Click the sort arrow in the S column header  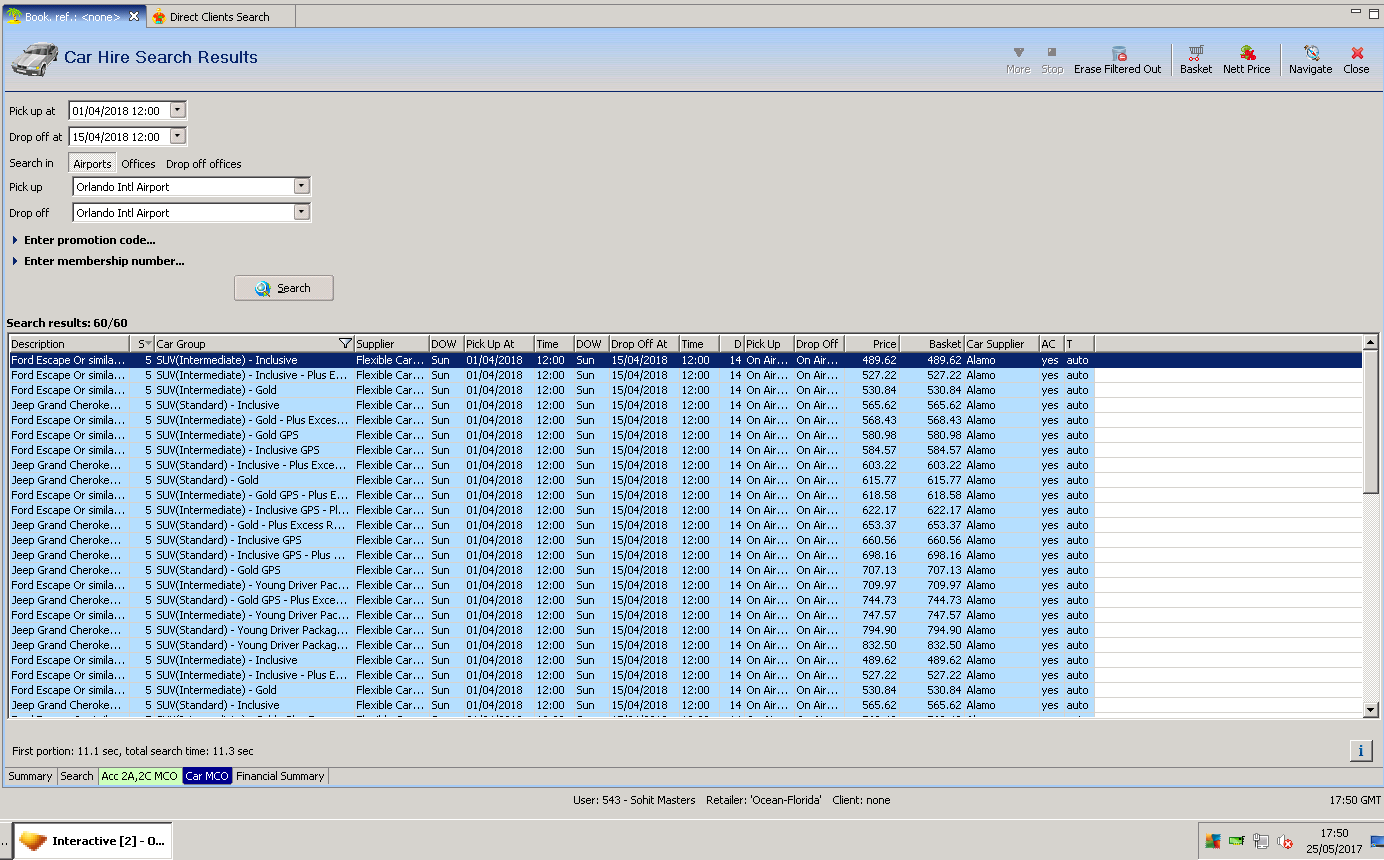[x=148, y=344]
